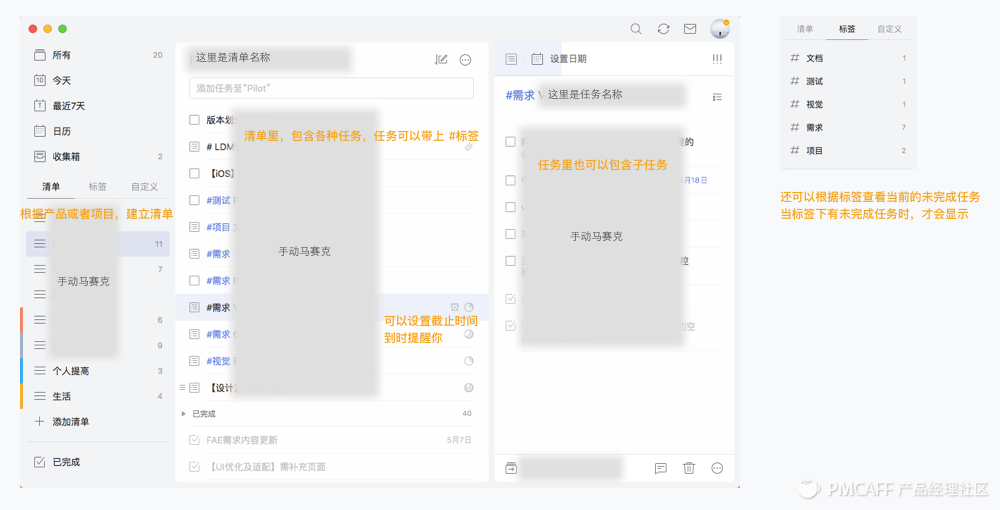Click the sort and edit list icon
1000x510 pixels.
(441, 59)
